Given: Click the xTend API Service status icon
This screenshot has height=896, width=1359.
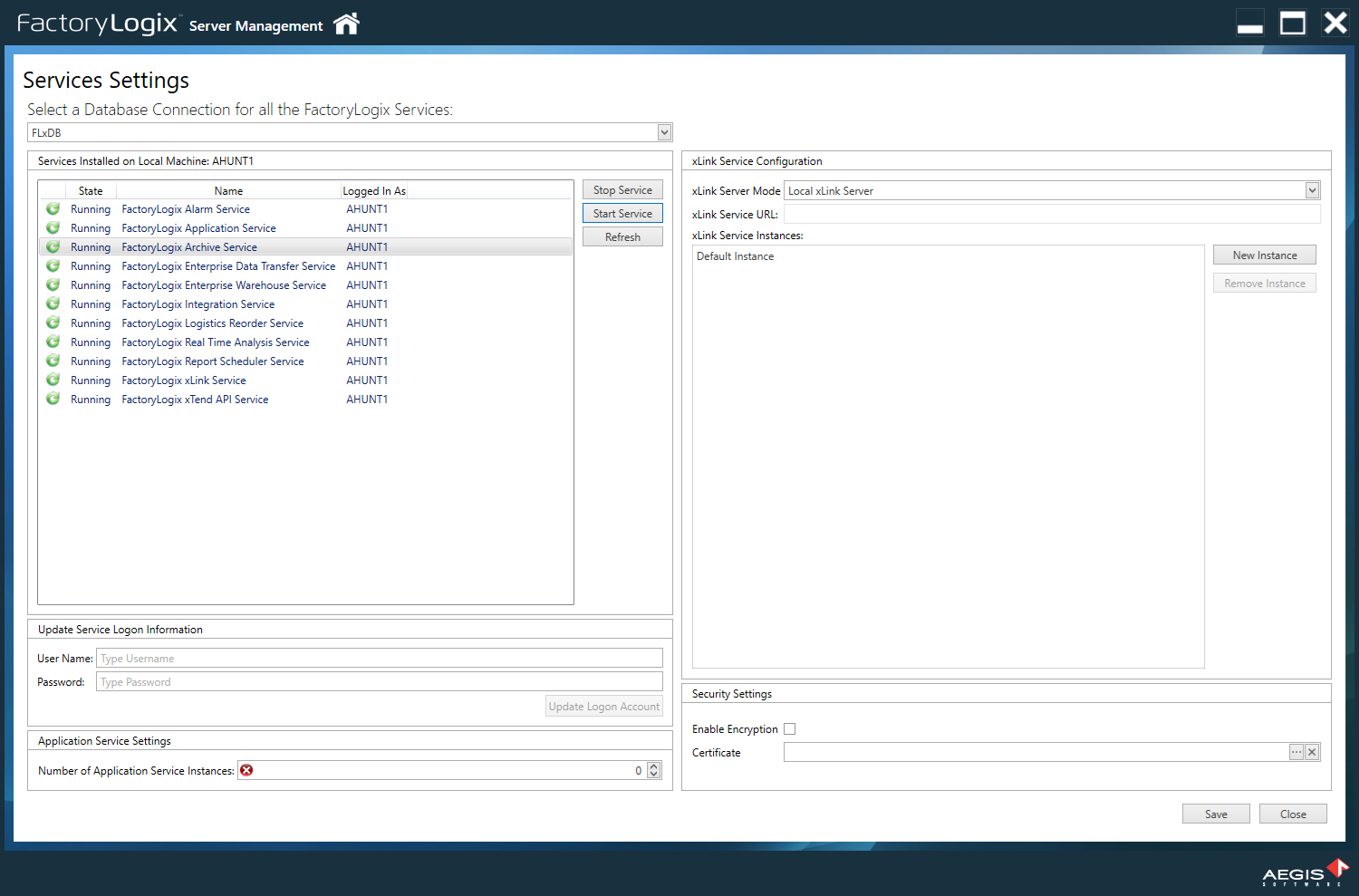Looking at the screenshot, I should point(53,400).
